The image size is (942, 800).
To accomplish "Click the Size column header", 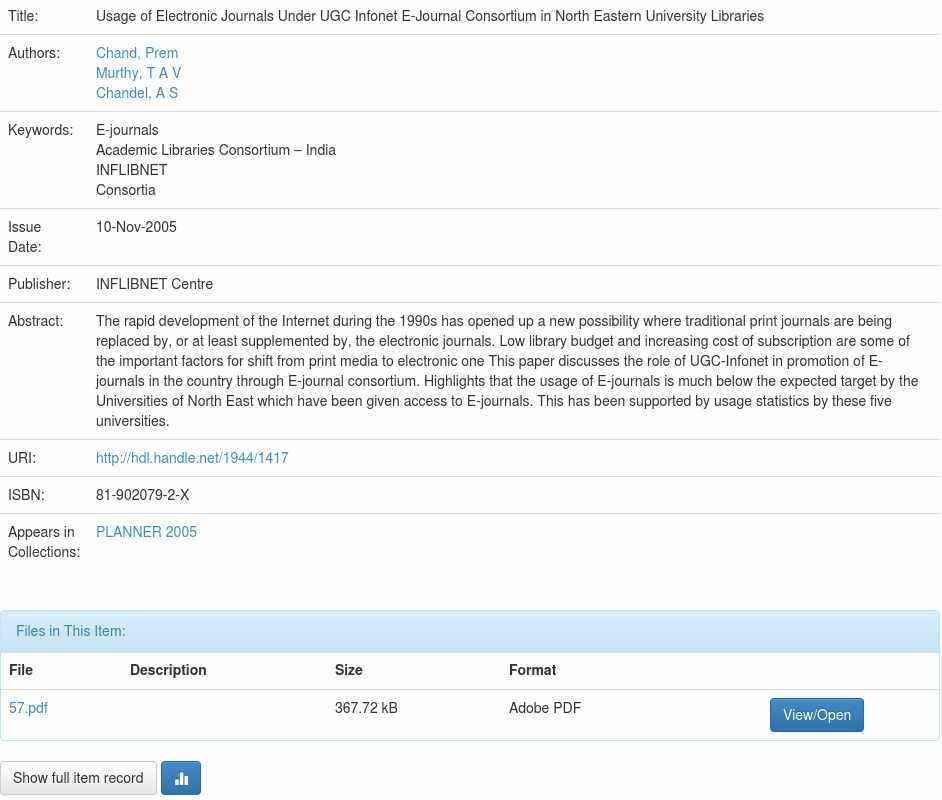I will (348, 670).
